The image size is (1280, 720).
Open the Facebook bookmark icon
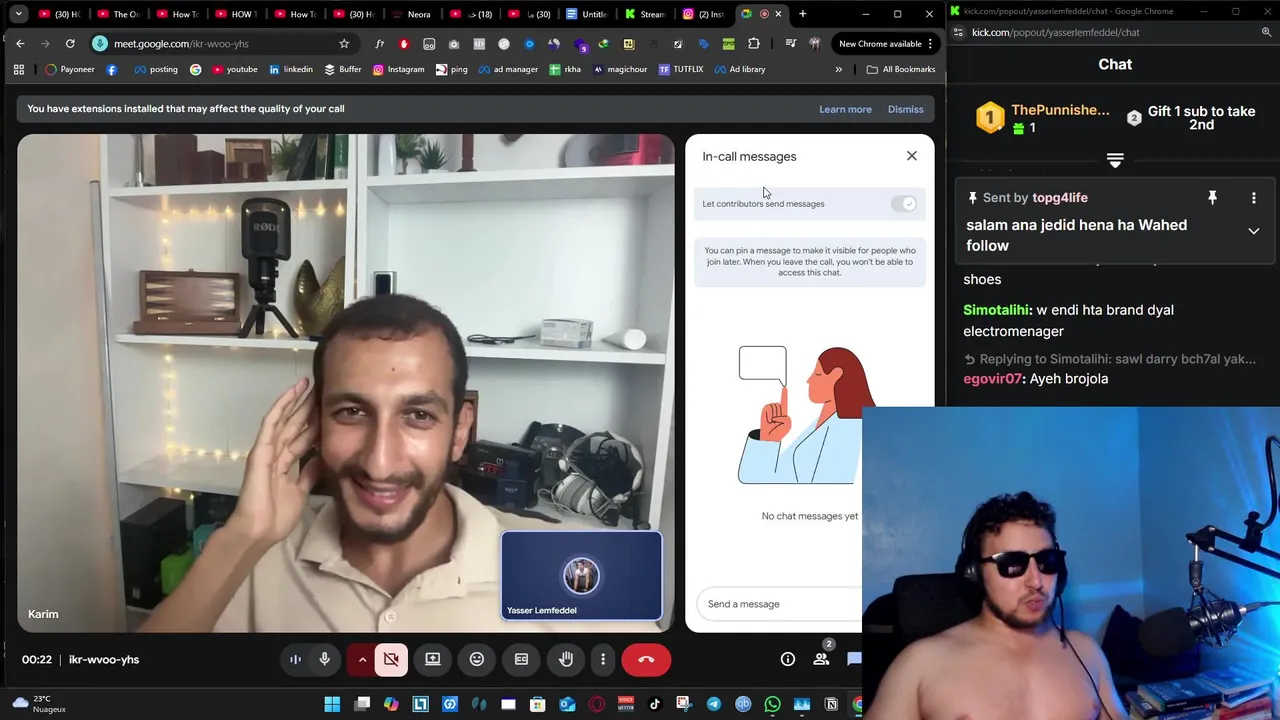(111, 69)
